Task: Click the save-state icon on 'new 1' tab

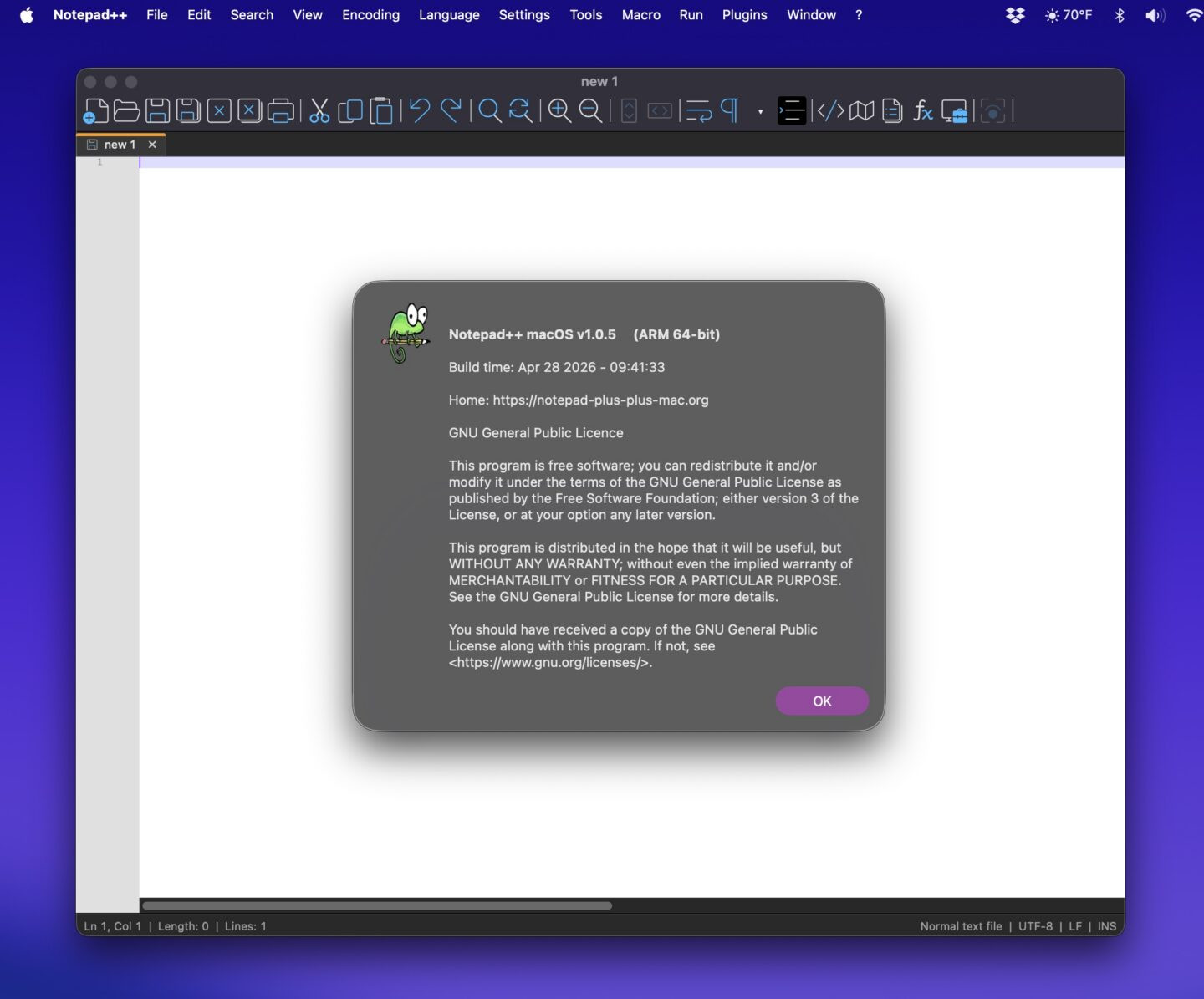Action: point(92,145)
